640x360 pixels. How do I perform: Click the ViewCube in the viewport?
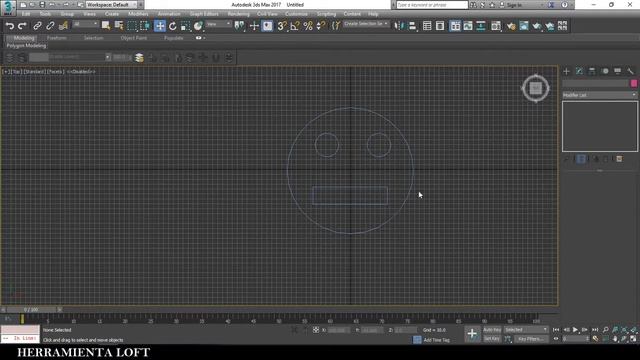pos(536,88)
